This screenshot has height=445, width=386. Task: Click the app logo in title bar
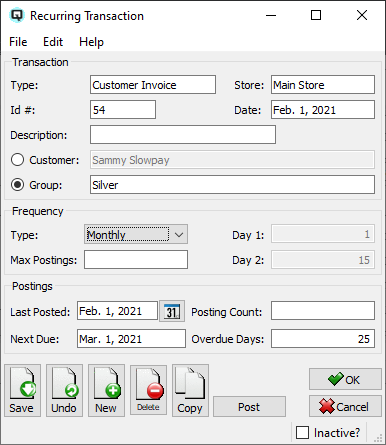pos(17,15)
